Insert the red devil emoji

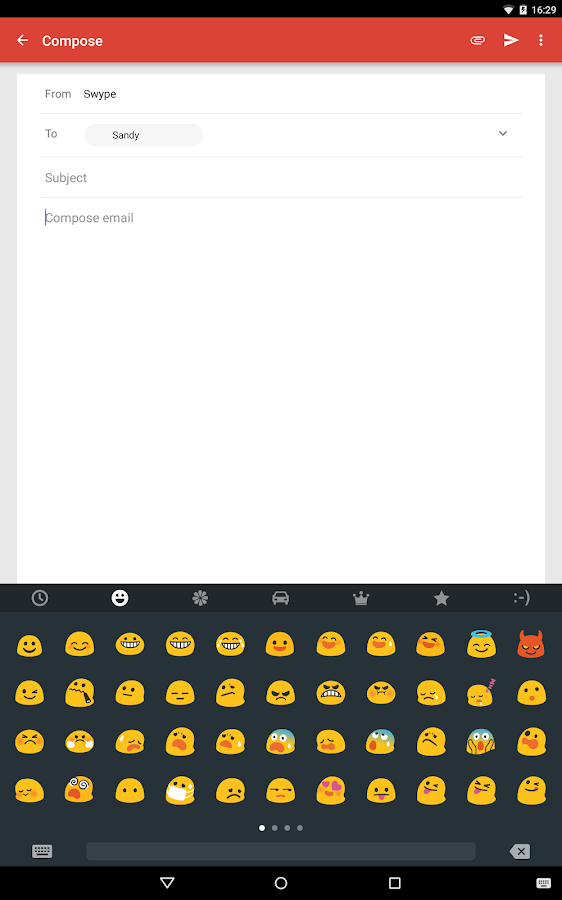click(x=531, y=644)
